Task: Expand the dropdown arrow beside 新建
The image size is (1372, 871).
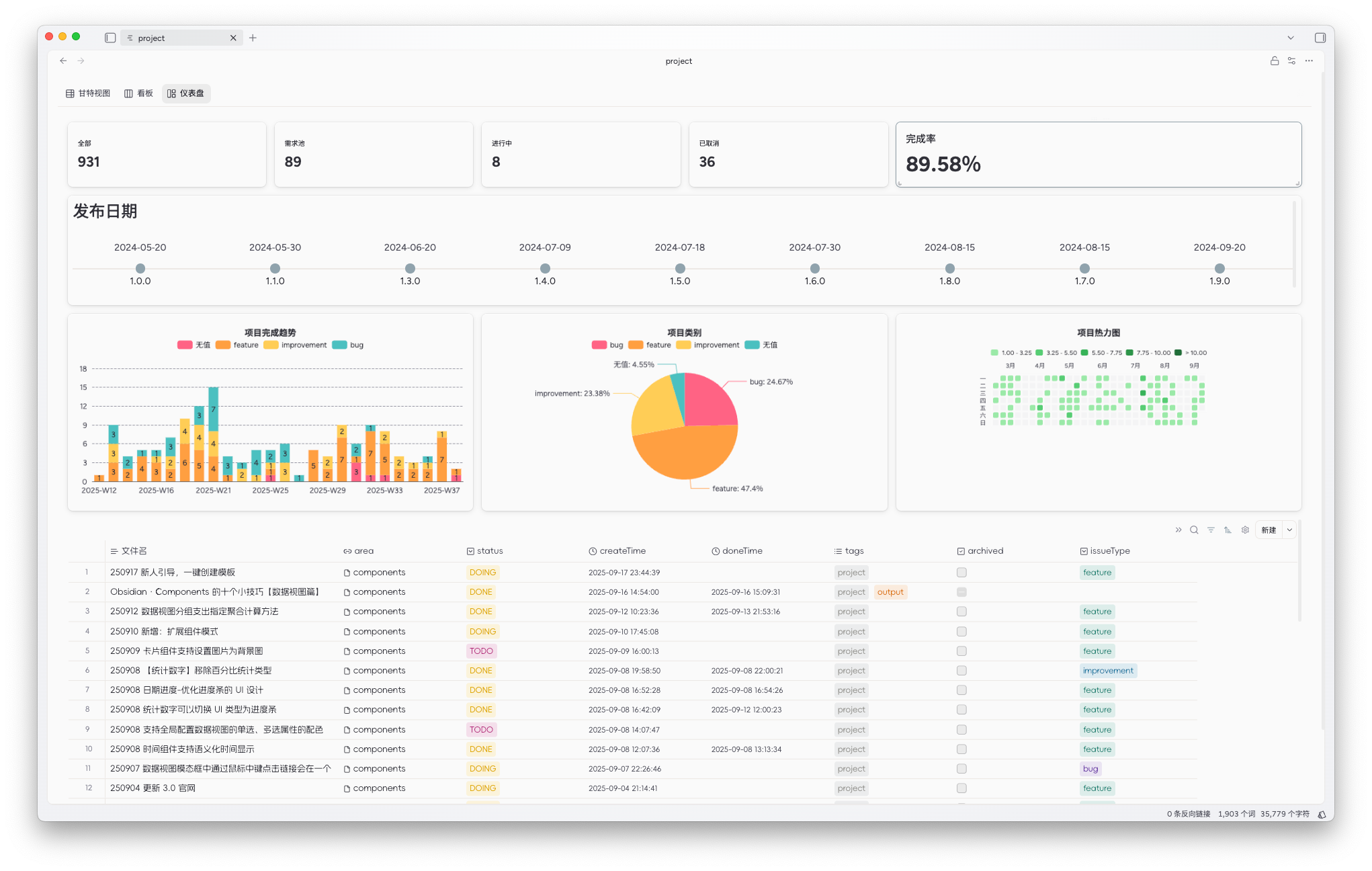Action: tap(1289, 530)
